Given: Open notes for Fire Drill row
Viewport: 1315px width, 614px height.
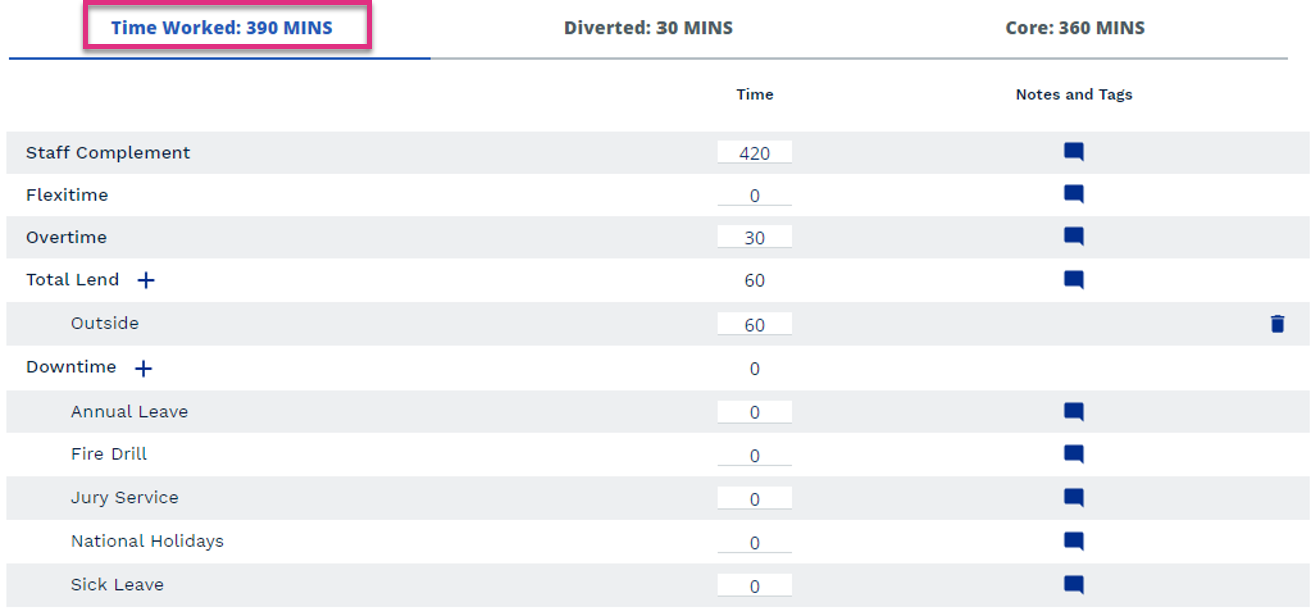Looking at the screenshot, I should point(1073,454).
